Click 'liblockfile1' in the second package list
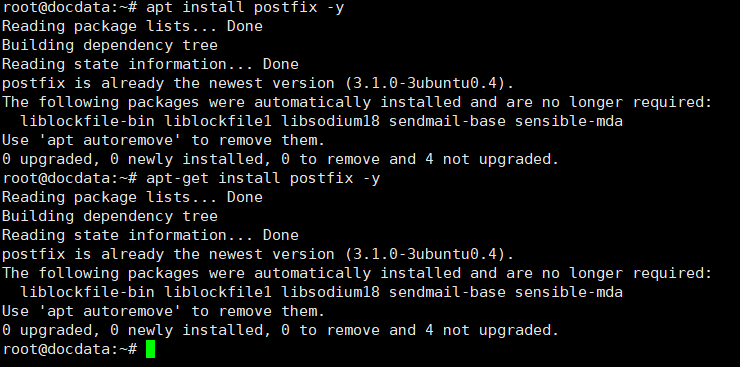Screen dimensions: 740x367 point(218,292)
